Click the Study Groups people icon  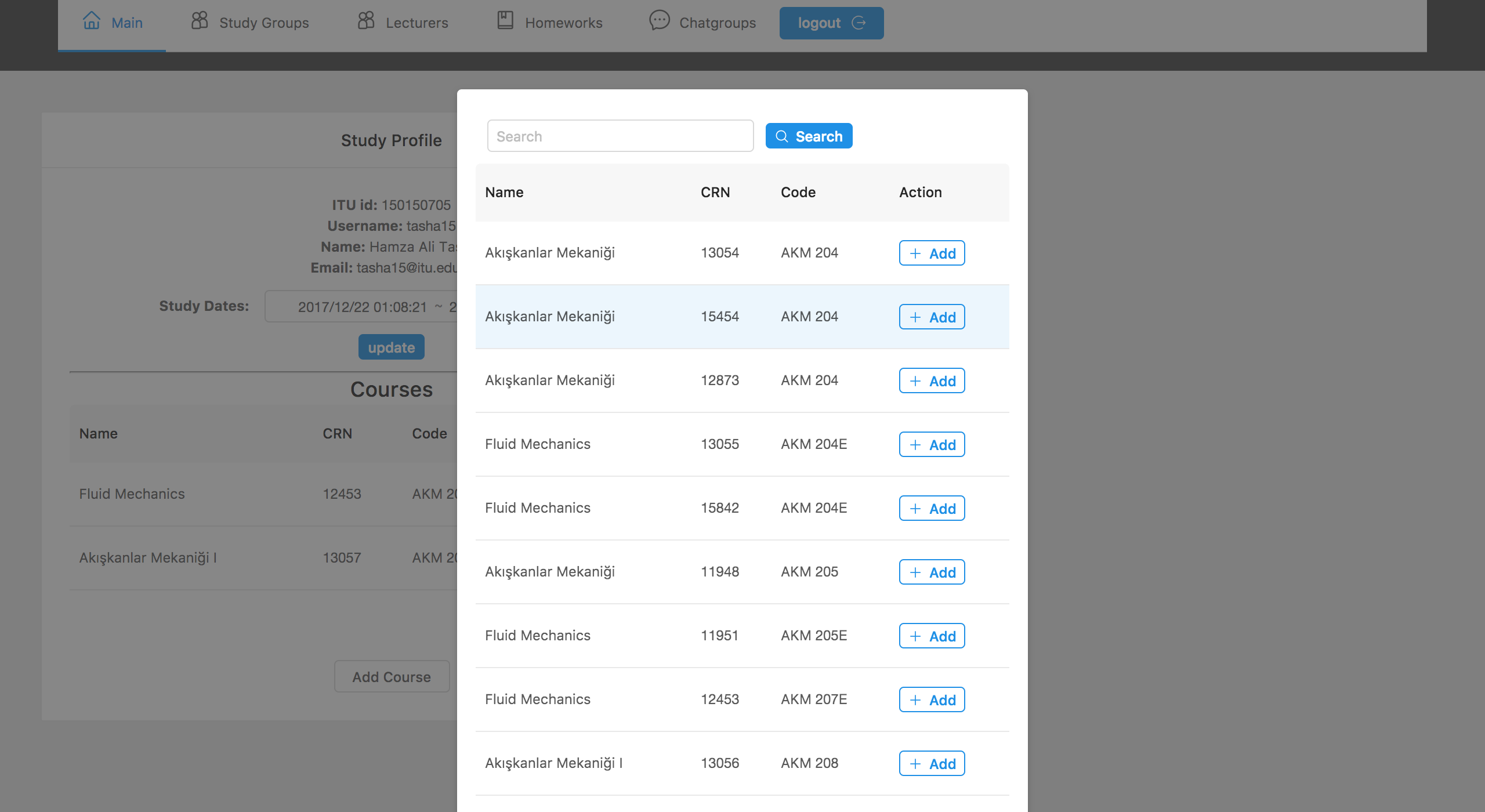tap(200, 21)
